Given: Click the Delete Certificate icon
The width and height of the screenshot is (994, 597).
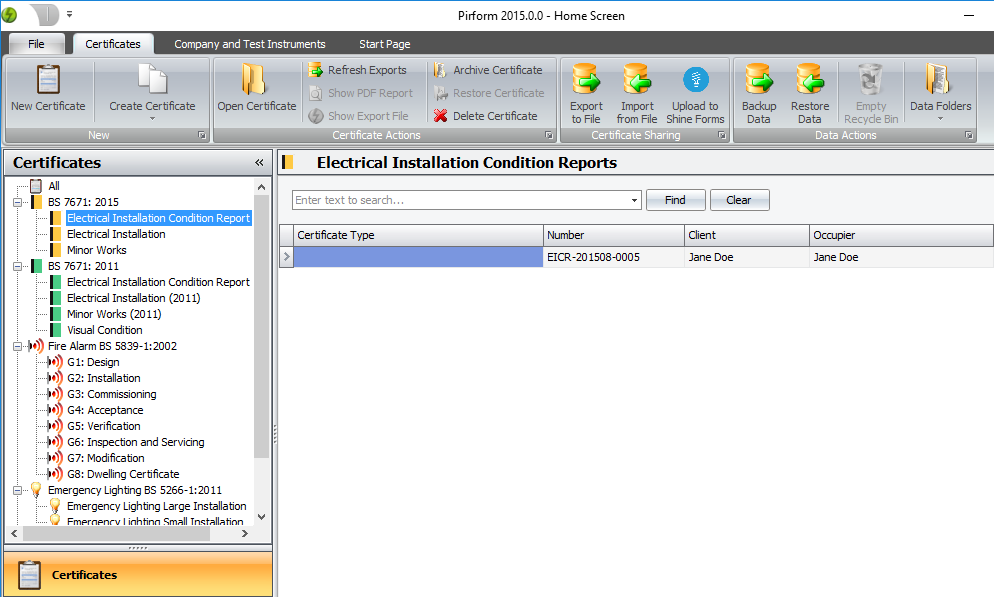Looking at the screenshot, I should pos(441,116).
